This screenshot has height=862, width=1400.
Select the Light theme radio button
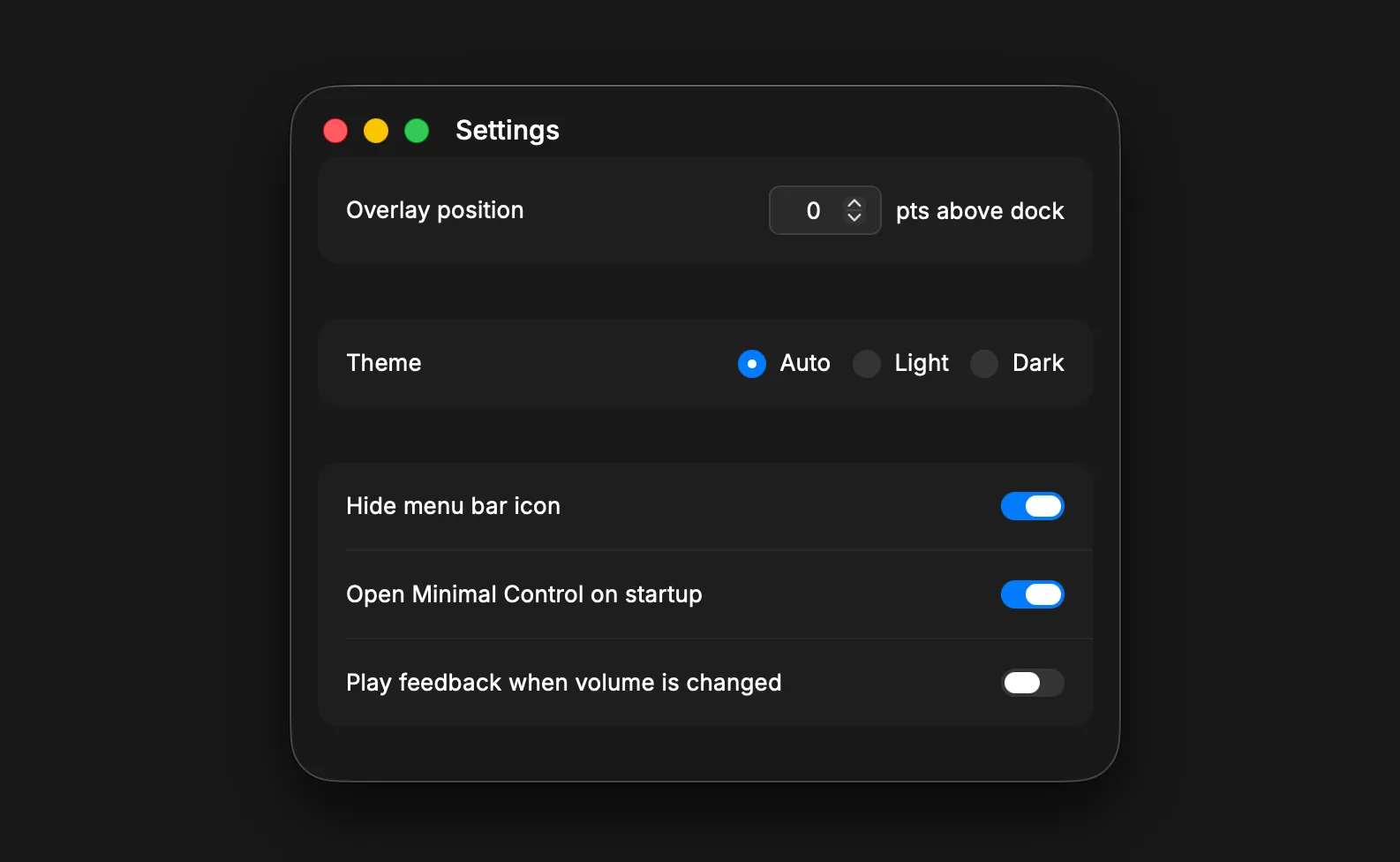click(x=867, y=363)
